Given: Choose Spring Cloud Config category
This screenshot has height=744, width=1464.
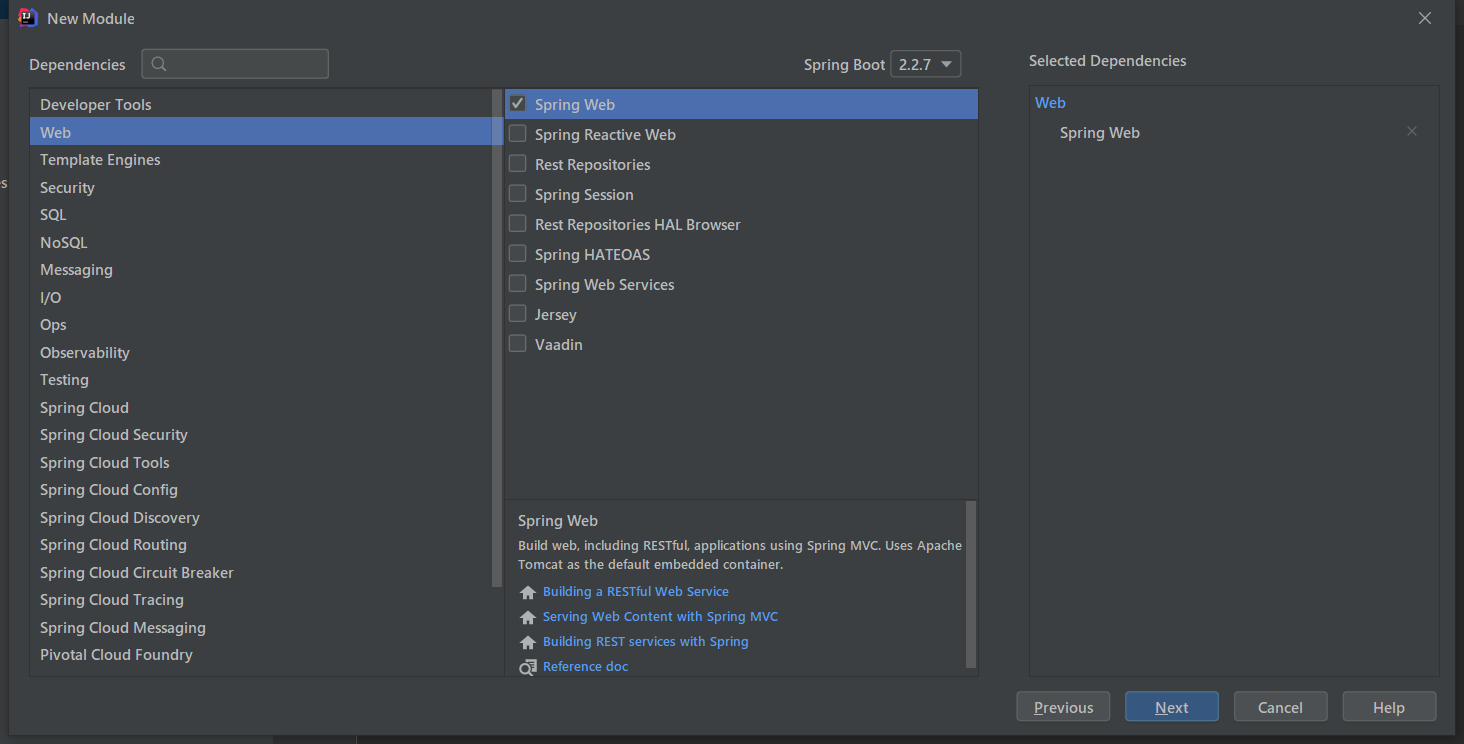Looking at the screenshot, I should (x=261, y=489).
